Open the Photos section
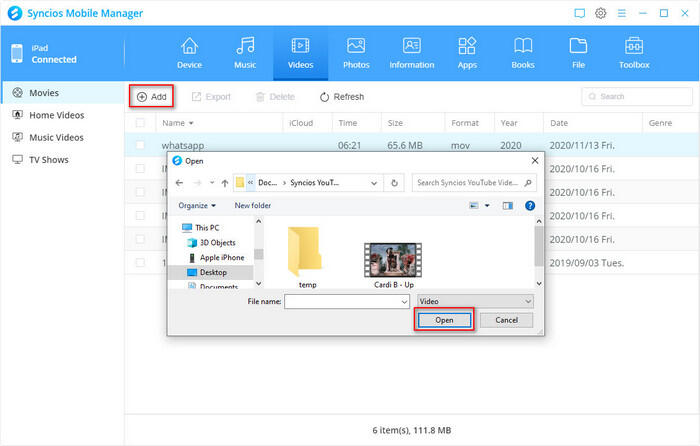Screen dimensions: 700x446 pos(355,53)
